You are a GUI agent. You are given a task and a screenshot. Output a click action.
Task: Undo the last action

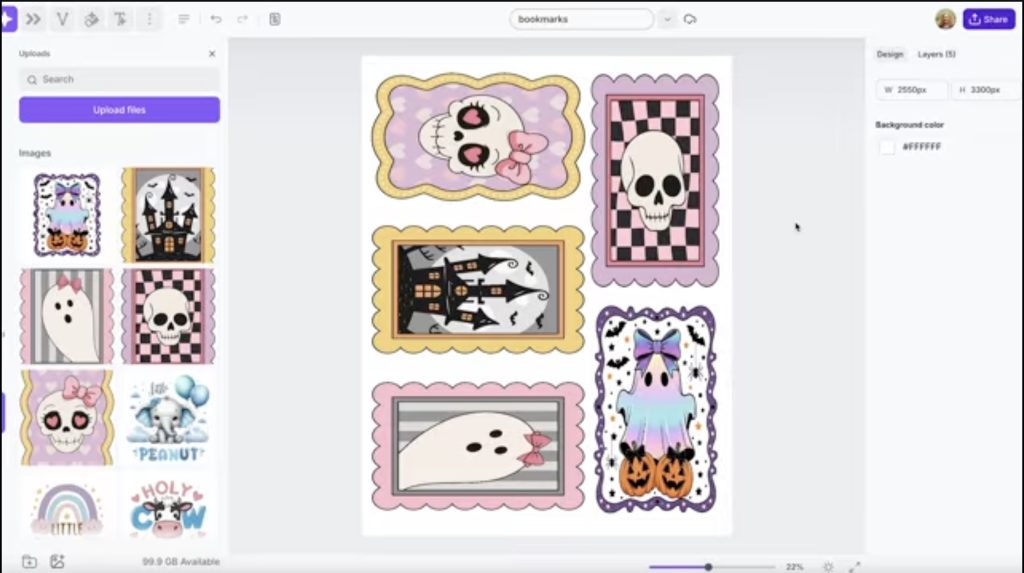[216, 20]
